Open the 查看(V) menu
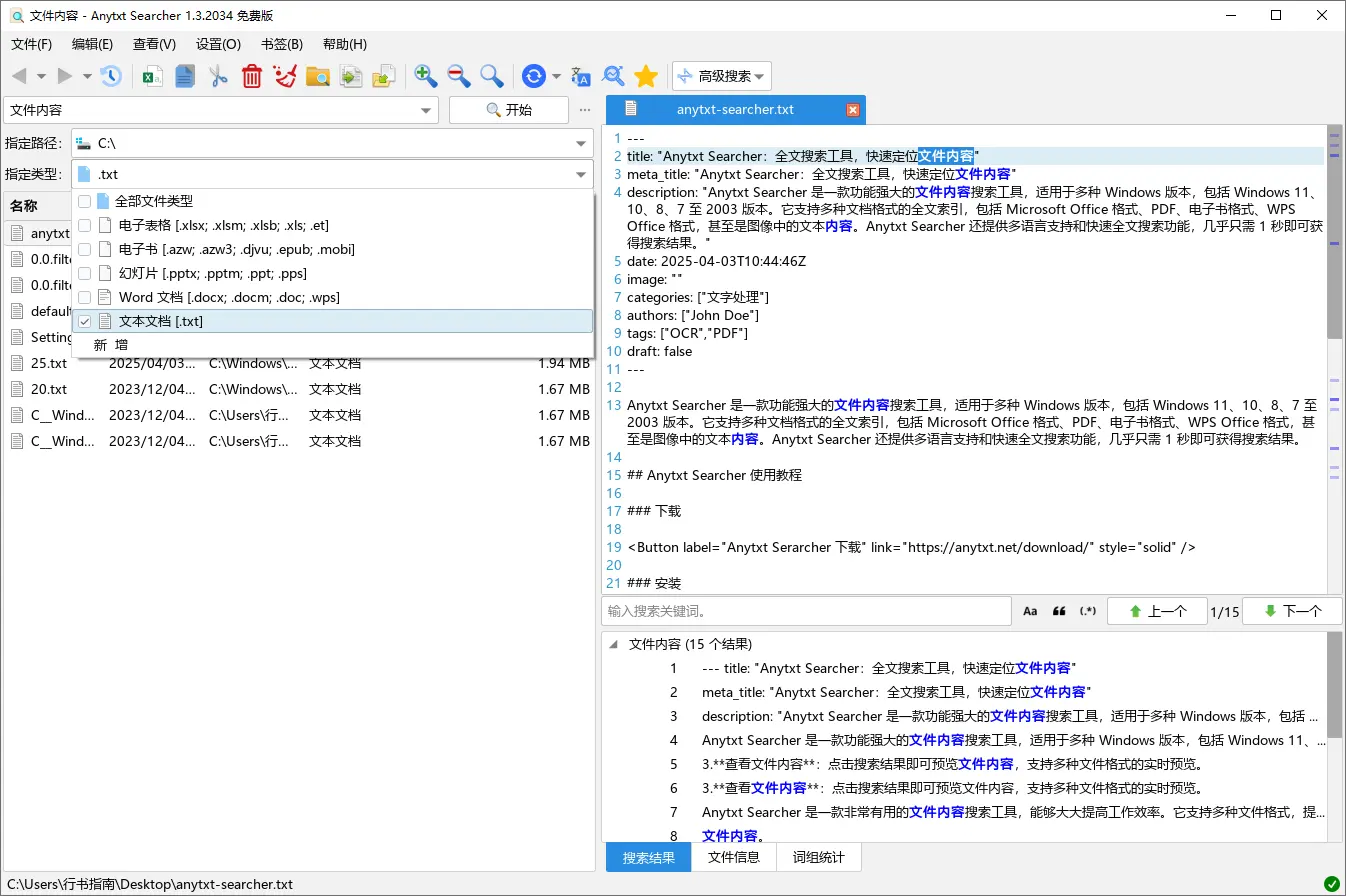Image resolution: width=1346 pixels, height=896 pixels. click(154, 44)
